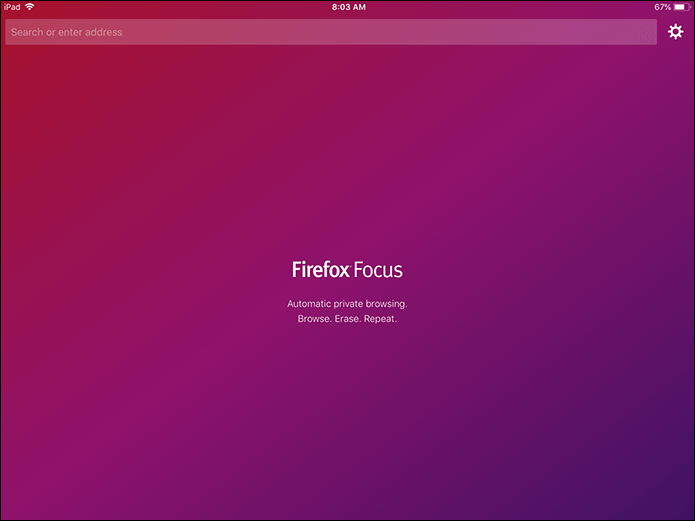Open settings with the gear icon
The image size is (695, 521).
[676, 32]
